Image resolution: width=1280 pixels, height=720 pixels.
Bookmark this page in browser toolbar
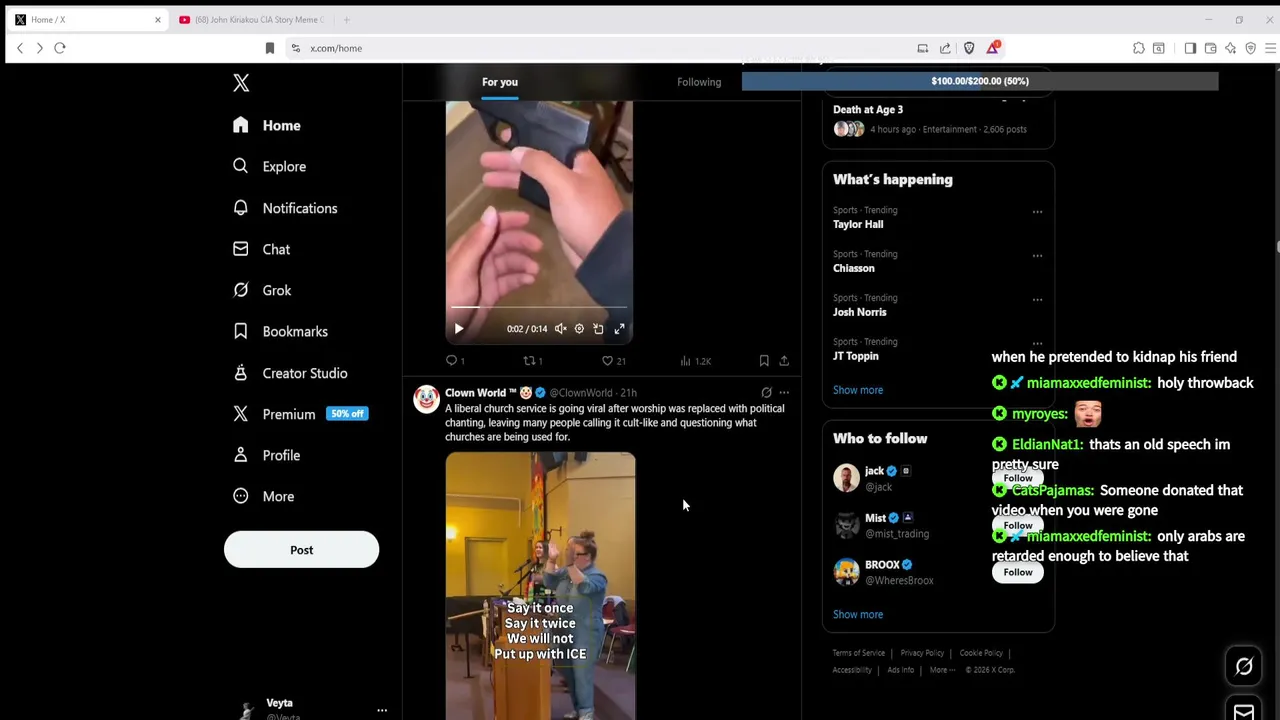coord(269,48)
